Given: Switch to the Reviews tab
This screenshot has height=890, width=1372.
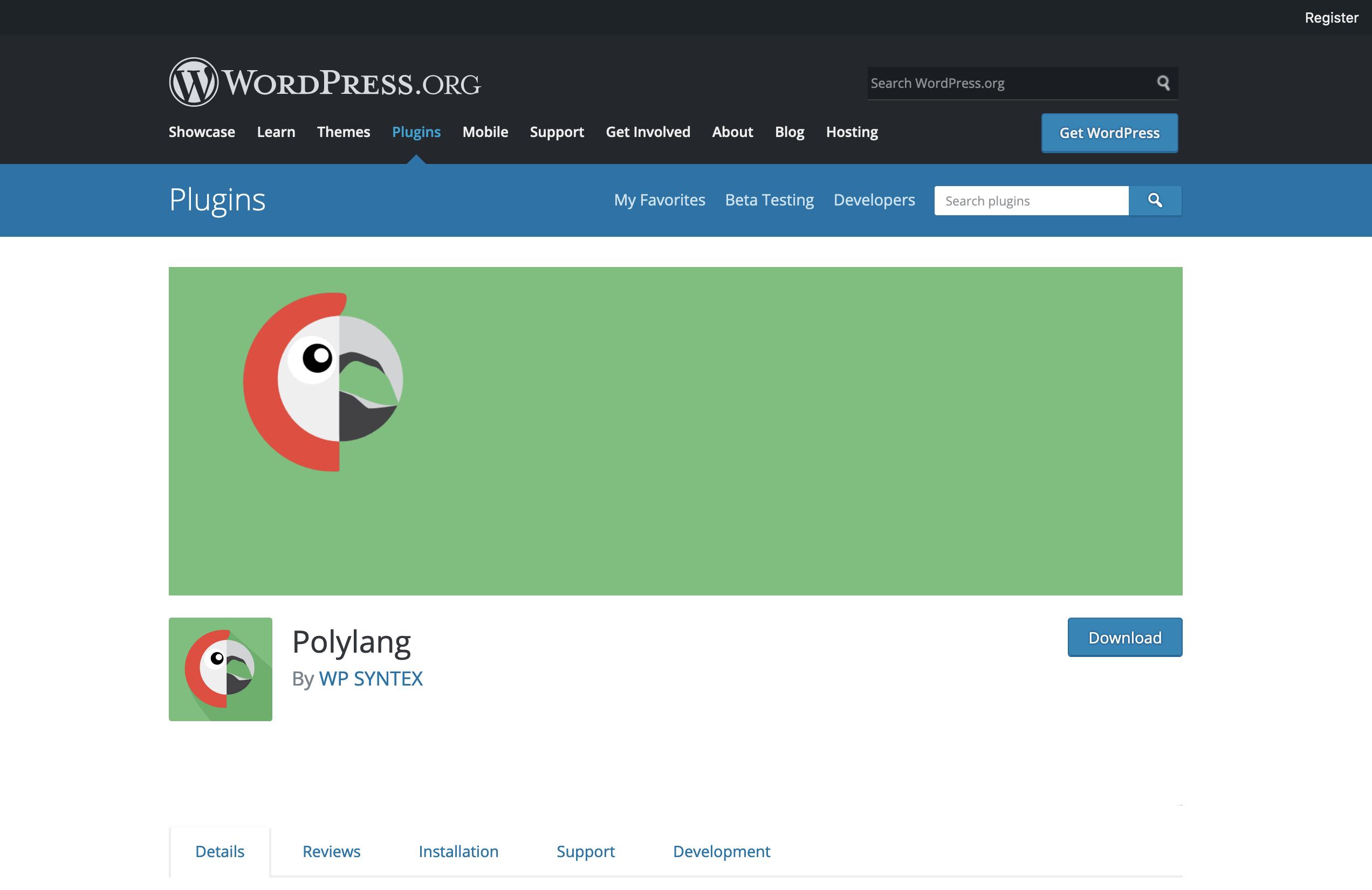Looking at the screenshot, I should tap(331, 851).
